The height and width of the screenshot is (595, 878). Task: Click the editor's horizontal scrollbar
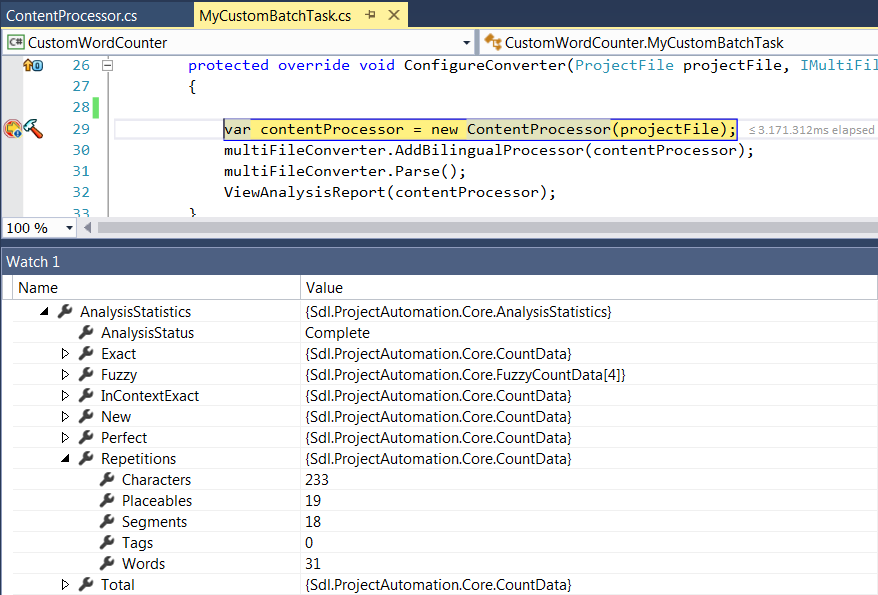pyautogui.click(x=480, y=228)
